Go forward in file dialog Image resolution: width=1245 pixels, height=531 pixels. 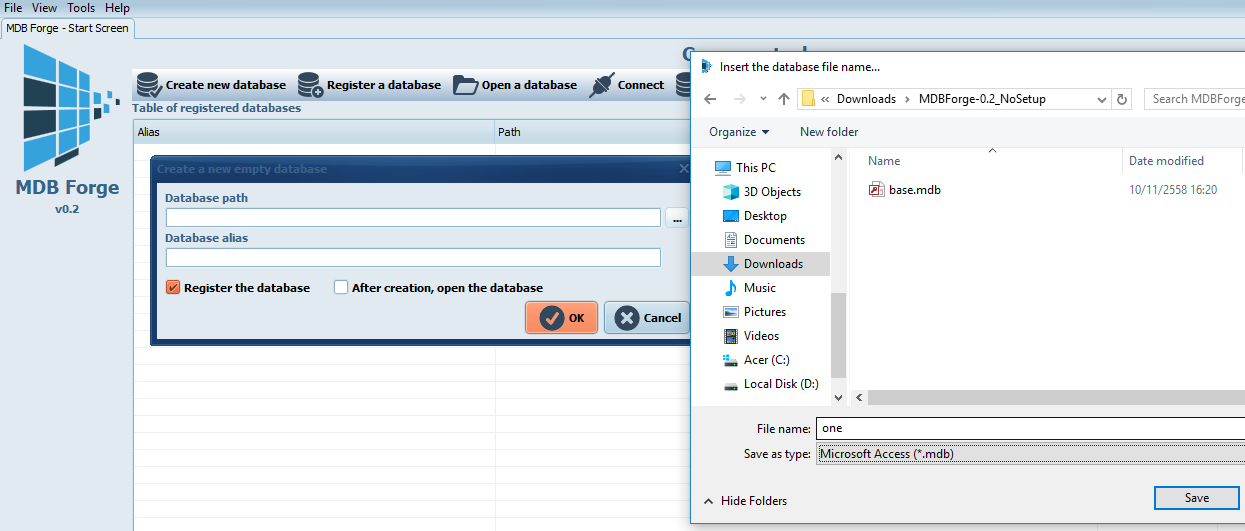(x=740, y=99)
